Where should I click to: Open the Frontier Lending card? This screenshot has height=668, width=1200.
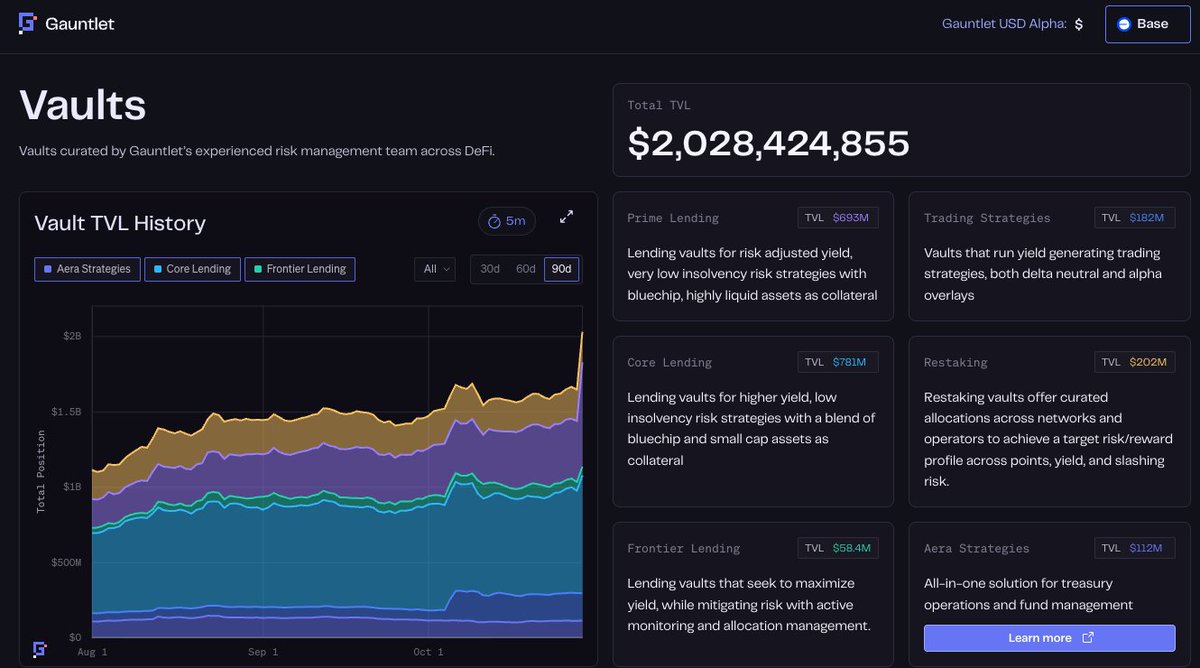pyautogui.click(x=753, y=594)
